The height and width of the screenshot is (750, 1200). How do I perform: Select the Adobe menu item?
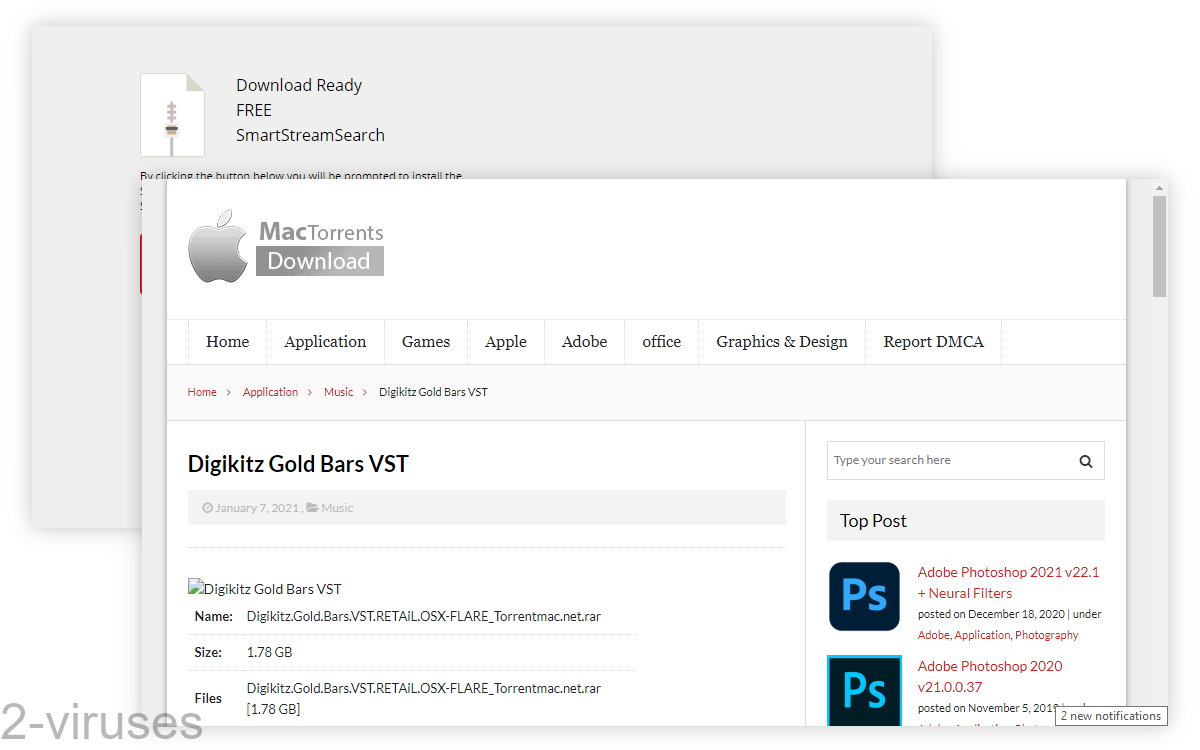(584, 341)
